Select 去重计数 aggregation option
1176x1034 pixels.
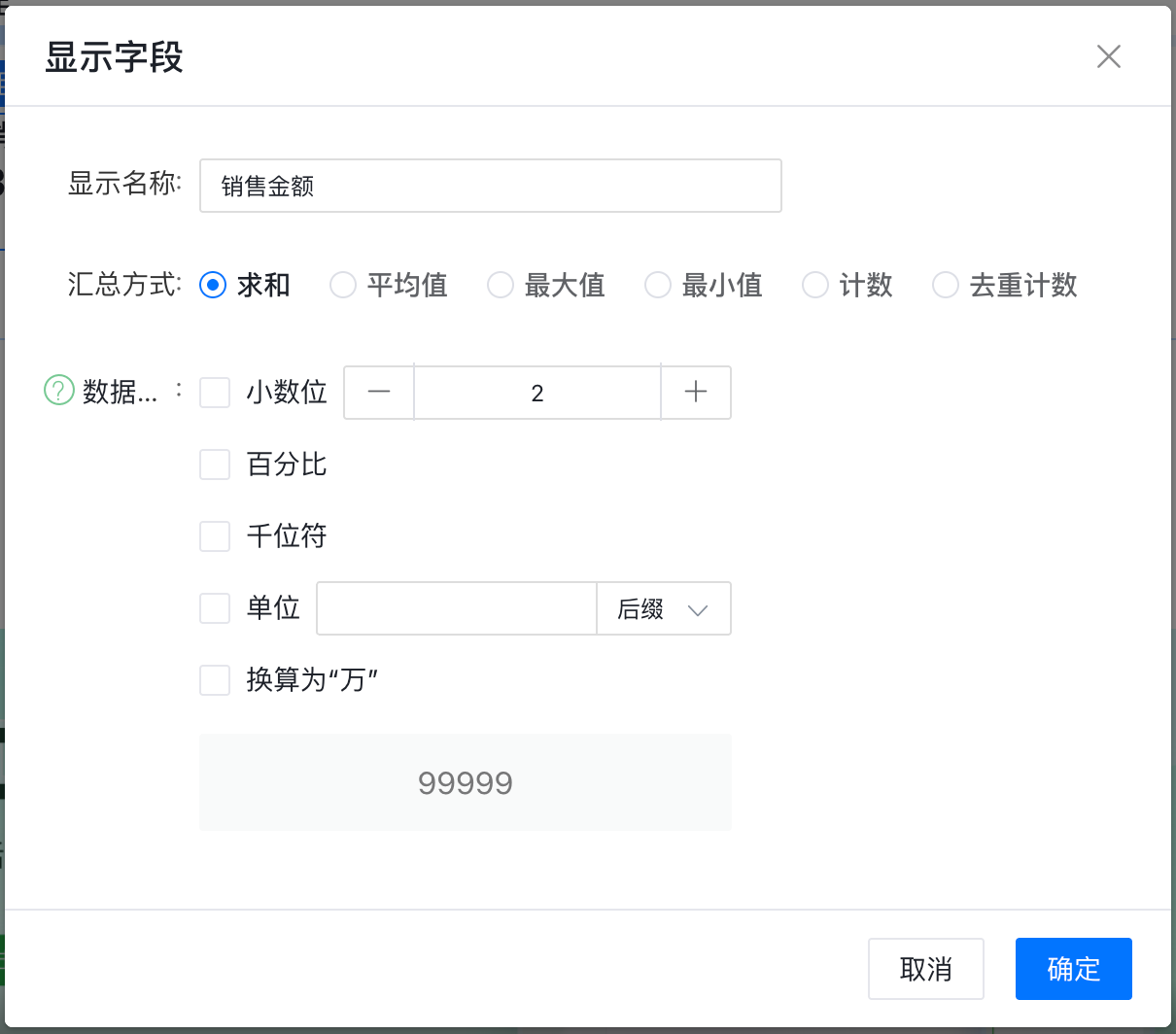pos(946,285)
